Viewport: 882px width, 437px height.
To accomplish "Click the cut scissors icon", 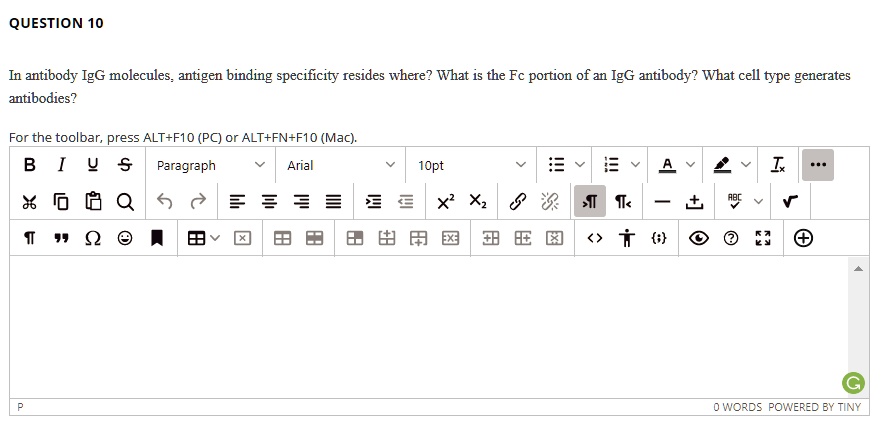I will pyautogui.click(x=30, y=201).
